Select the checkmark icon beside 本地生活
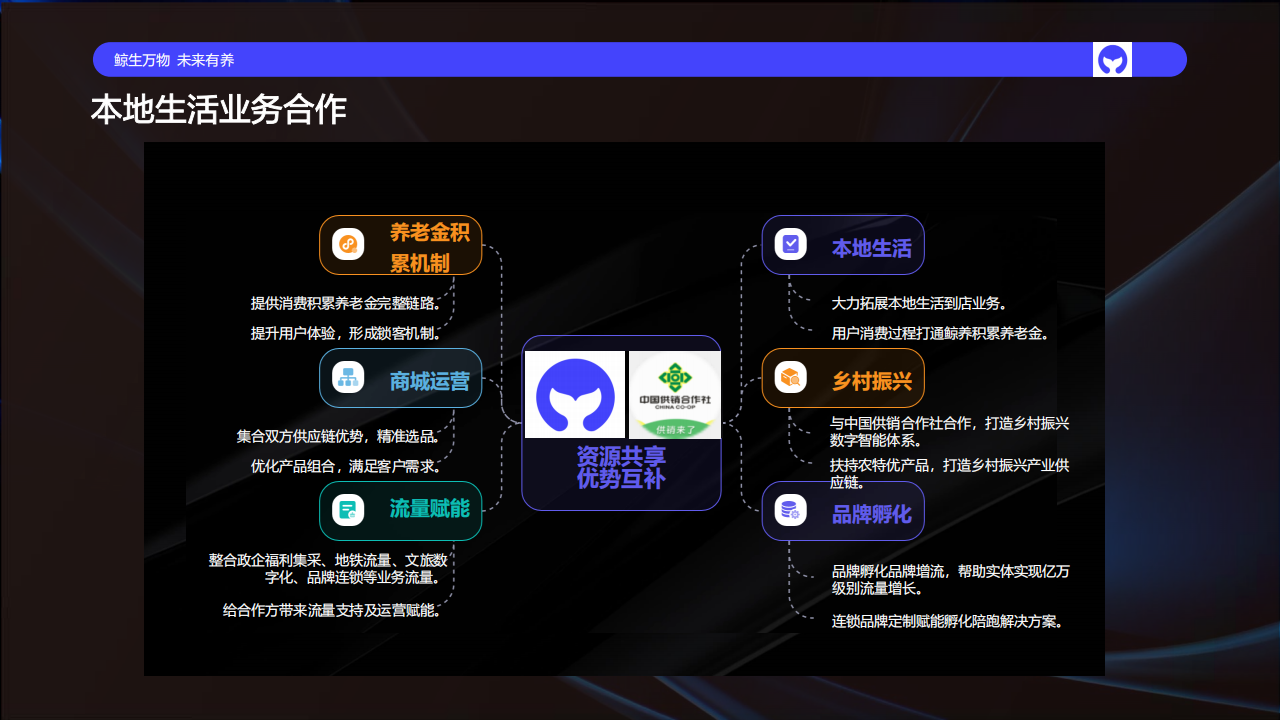The image size is (1280, 720). point(791,244)
